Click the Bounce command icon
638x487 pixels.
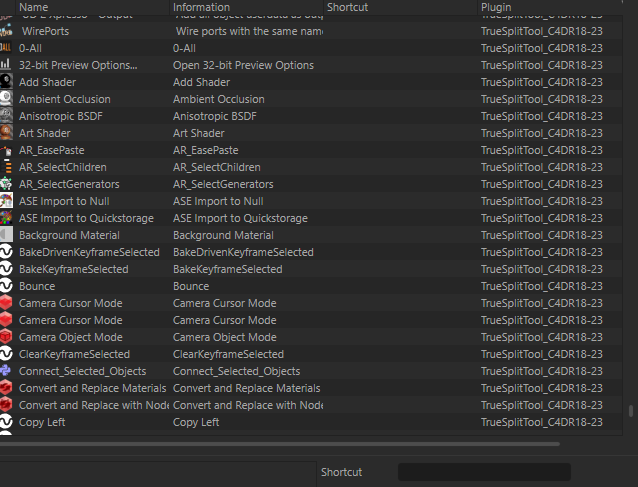pyautogui.click(x=6, y=286)
